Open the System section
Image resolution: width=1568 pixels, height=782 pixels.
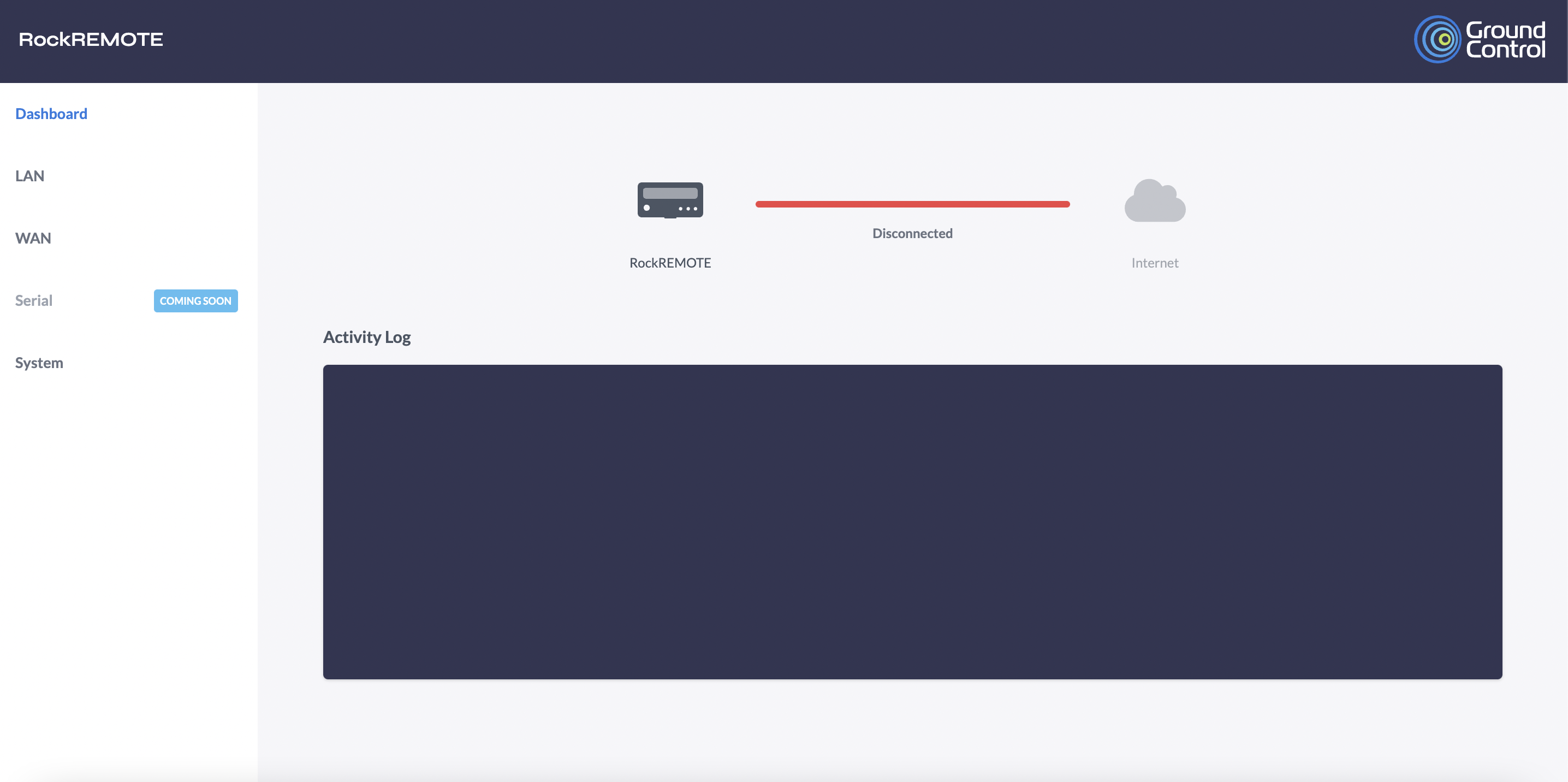pyautogui.click(x=39, y=363)
